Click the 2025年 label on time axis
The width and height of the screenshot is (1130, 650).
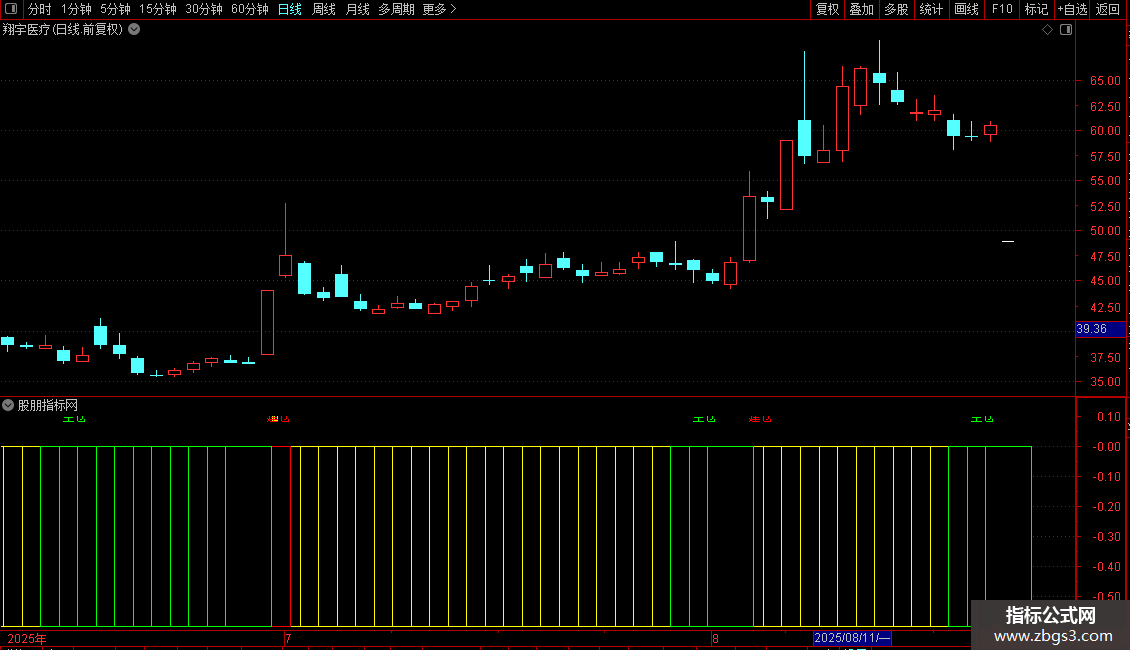pyautogui.click(x=27, y=638)
